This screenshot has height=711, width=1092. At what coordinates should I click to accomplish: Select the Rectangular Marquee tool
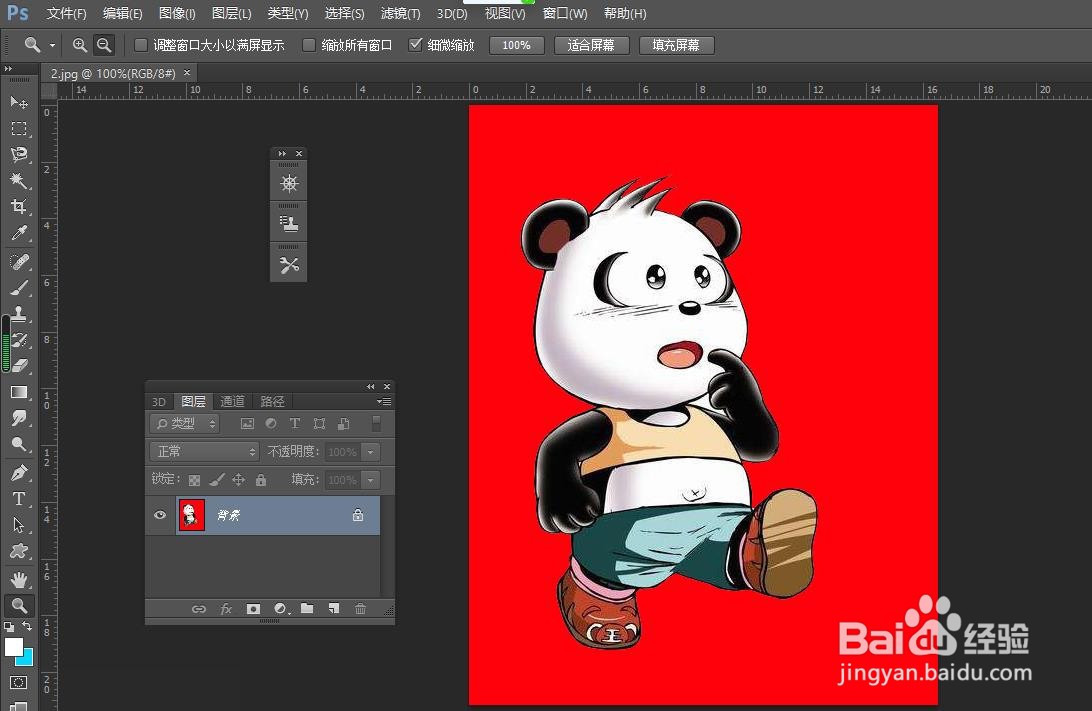19,129
